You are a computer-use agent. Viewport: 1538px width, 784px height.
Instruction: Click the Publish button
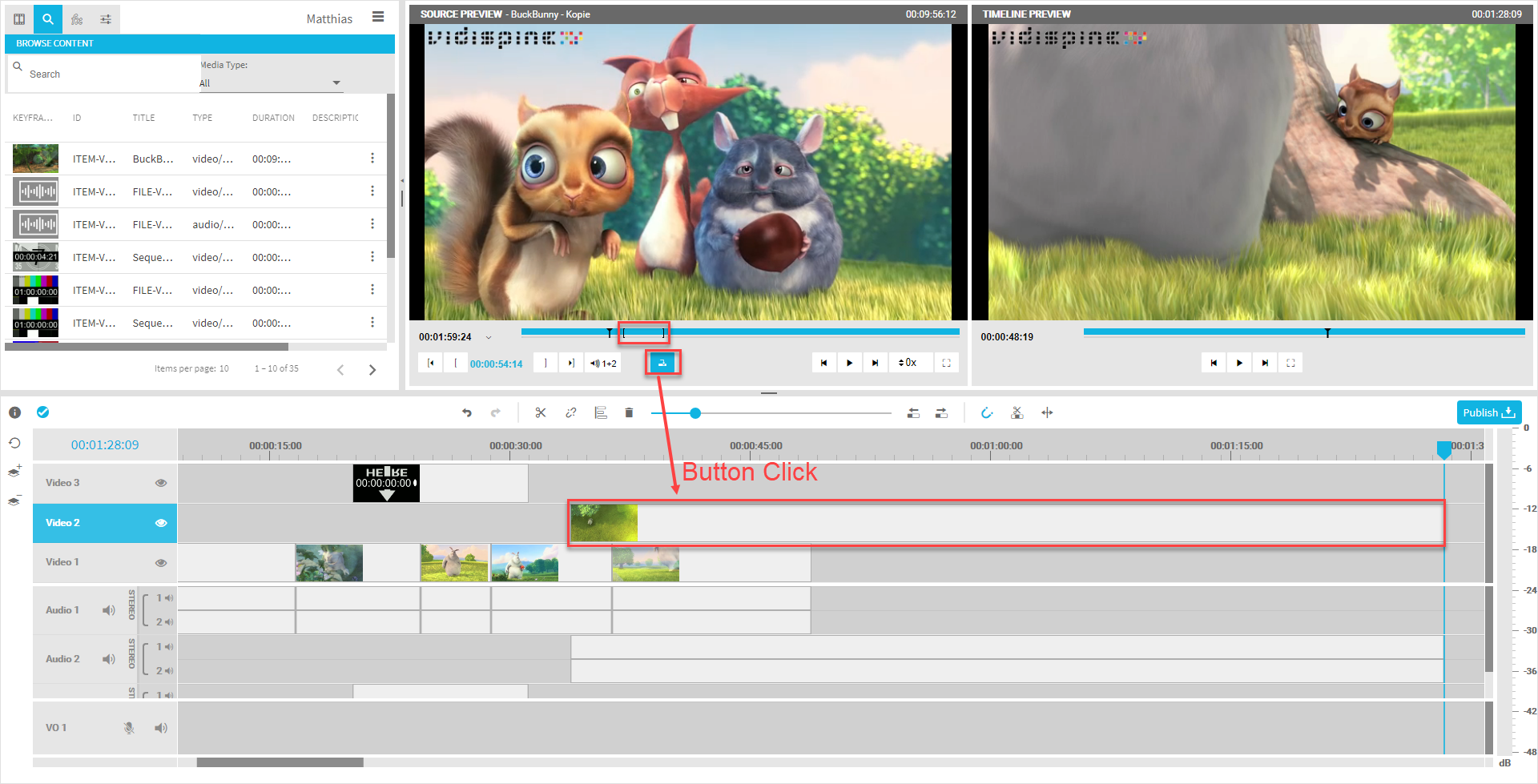pyautogui.click(x=1488, y=412)
